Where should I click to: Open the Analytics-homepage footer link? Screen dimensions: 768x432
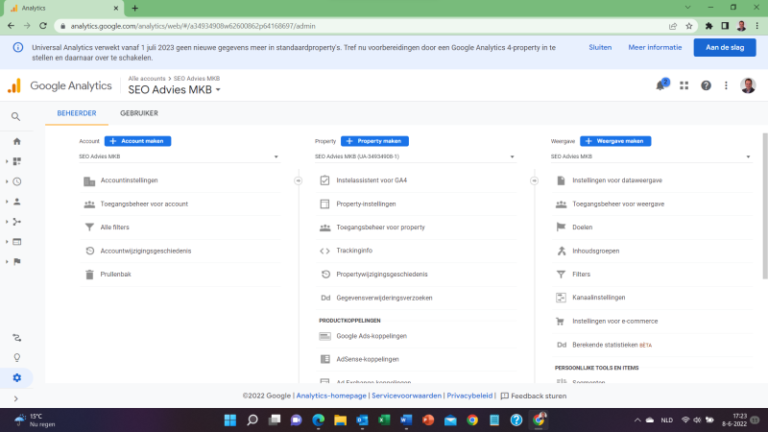331,396
